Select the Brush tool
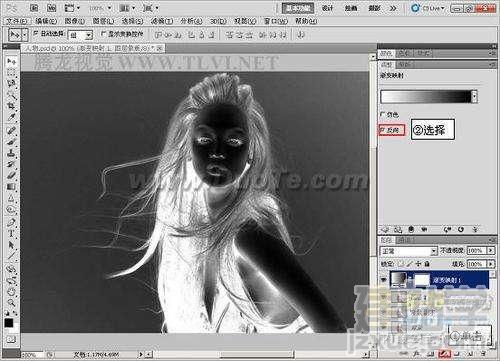 [x=11, y=142]
